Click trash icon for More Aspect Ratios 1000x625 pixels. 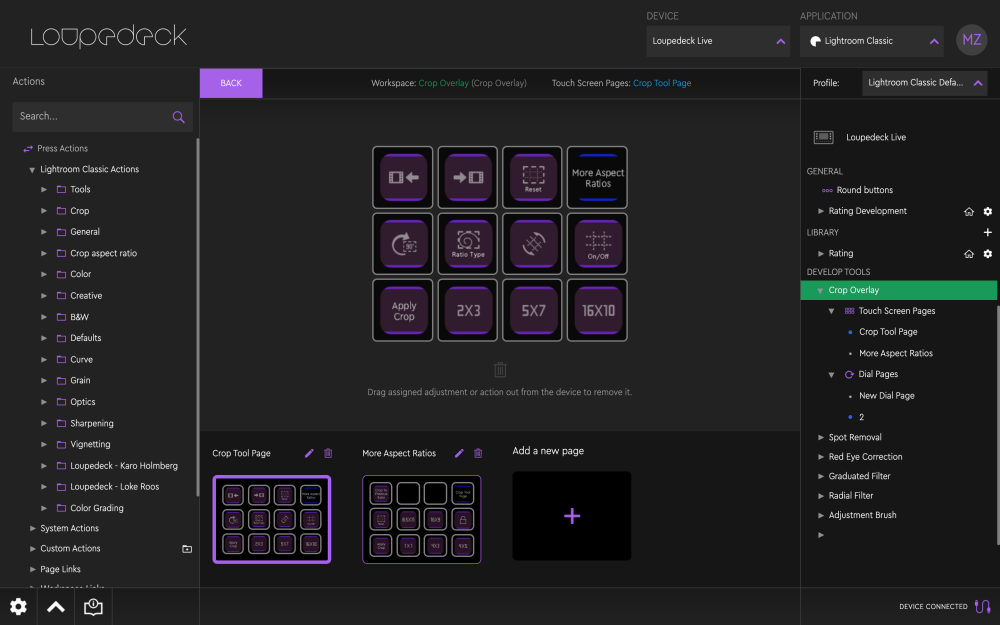[478, 453]
